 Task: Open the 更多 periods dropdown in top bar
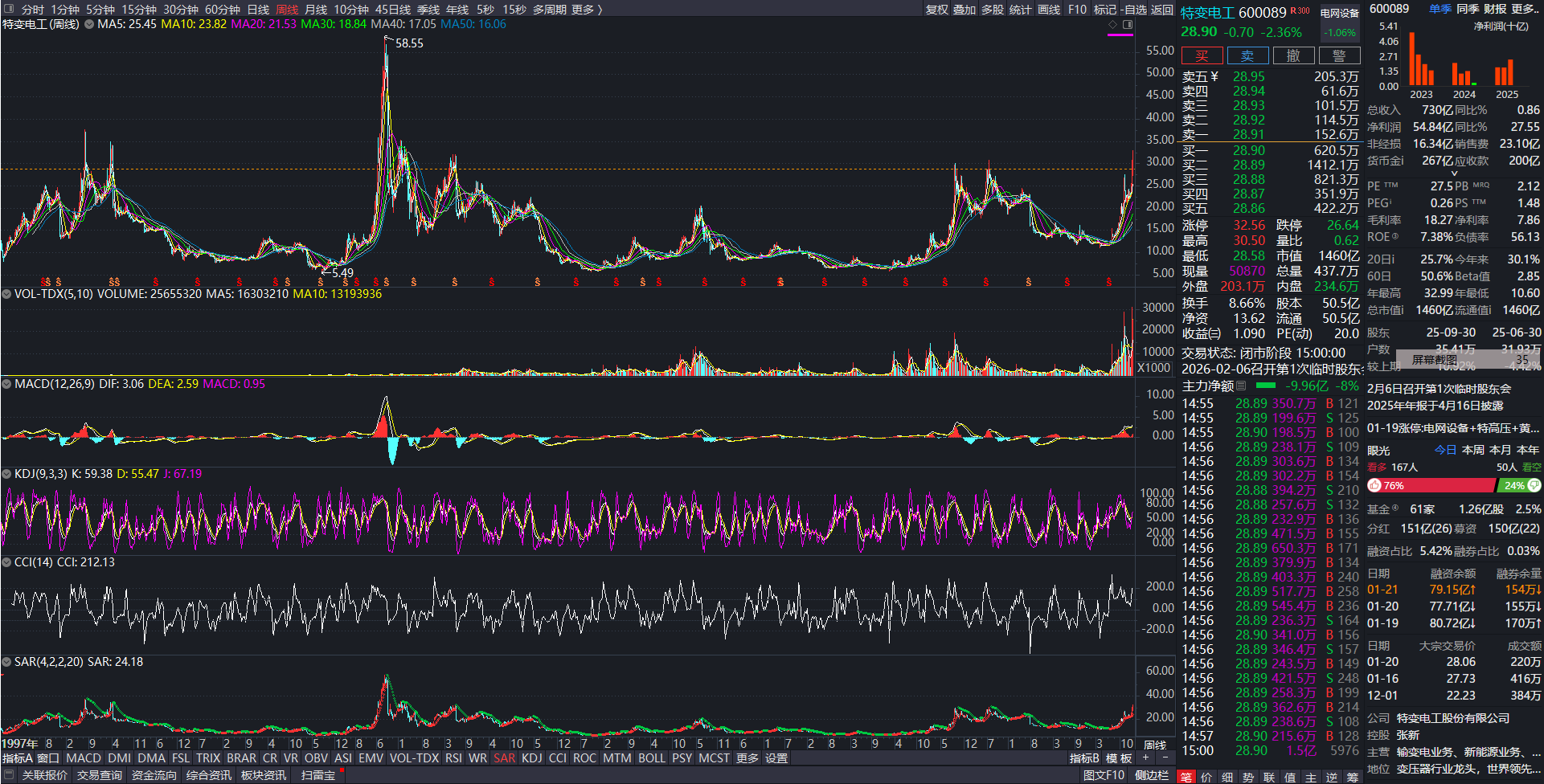coord(587,10)
